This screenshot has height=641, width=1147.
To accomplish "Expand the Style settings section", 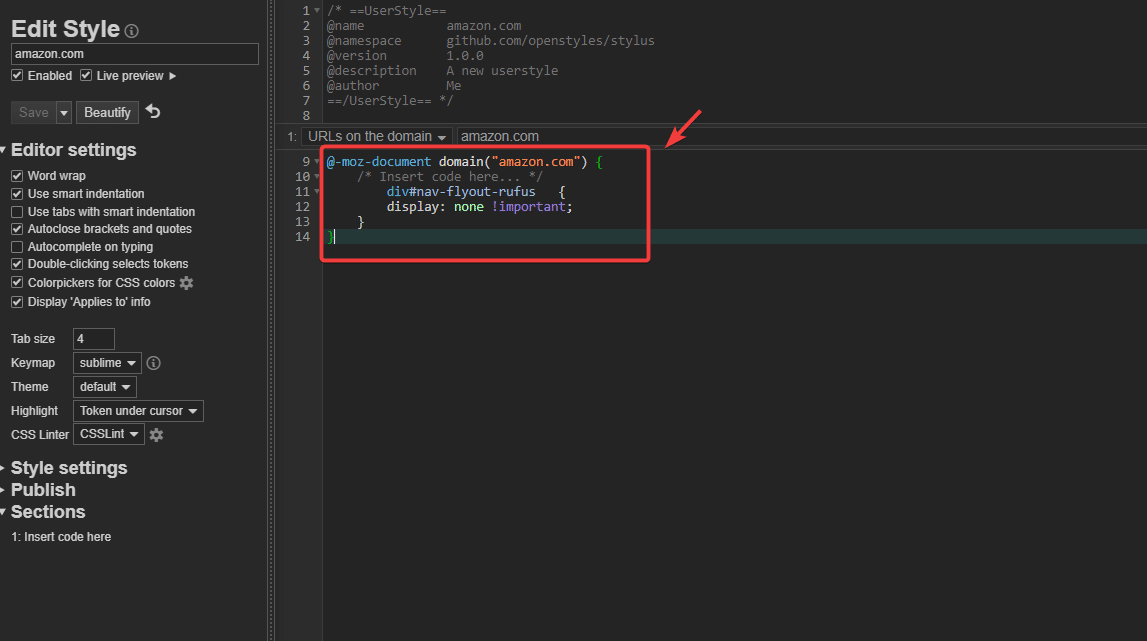I will (x=69, y=468).
